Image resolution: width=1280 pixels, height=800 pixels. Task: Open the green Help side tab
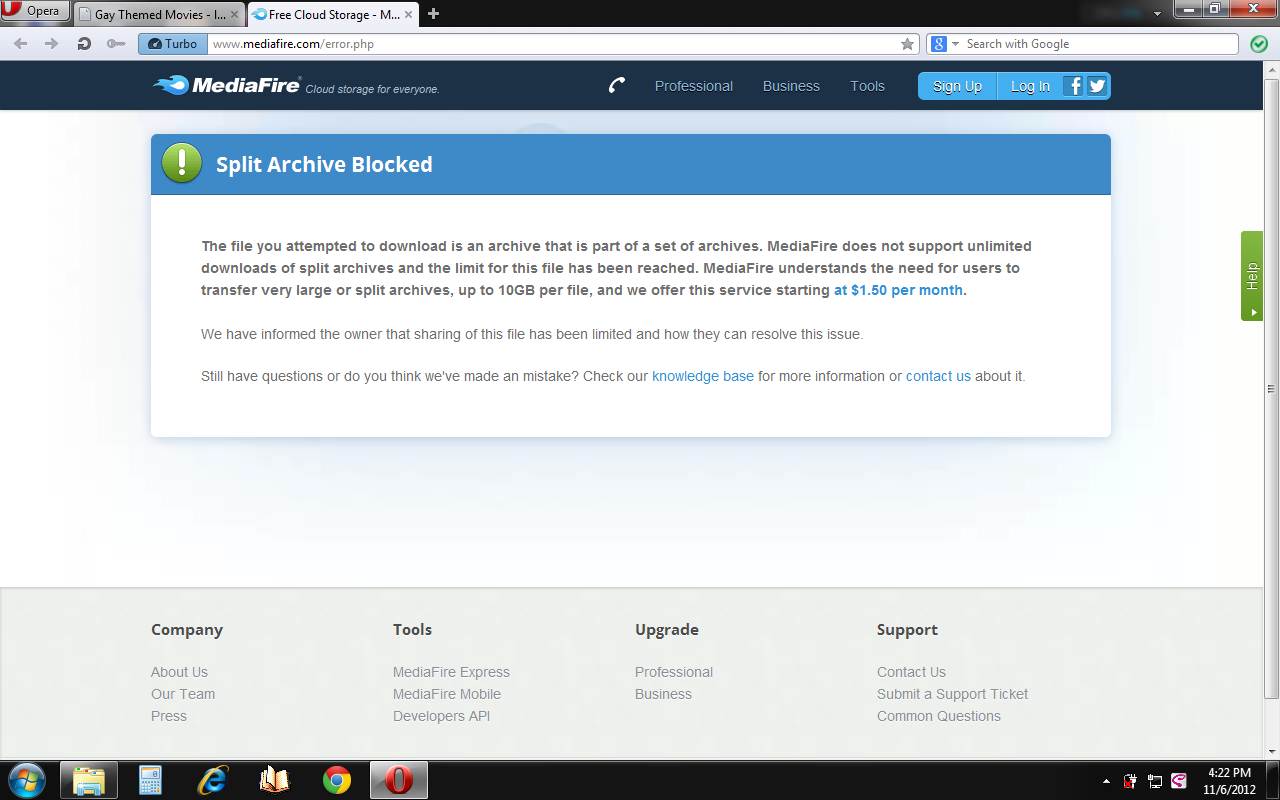point(1252,276)
